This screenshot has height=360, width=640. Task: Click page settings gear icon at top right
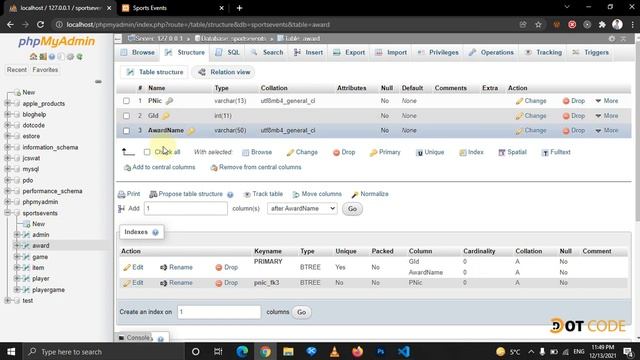(x=611, y=38)
